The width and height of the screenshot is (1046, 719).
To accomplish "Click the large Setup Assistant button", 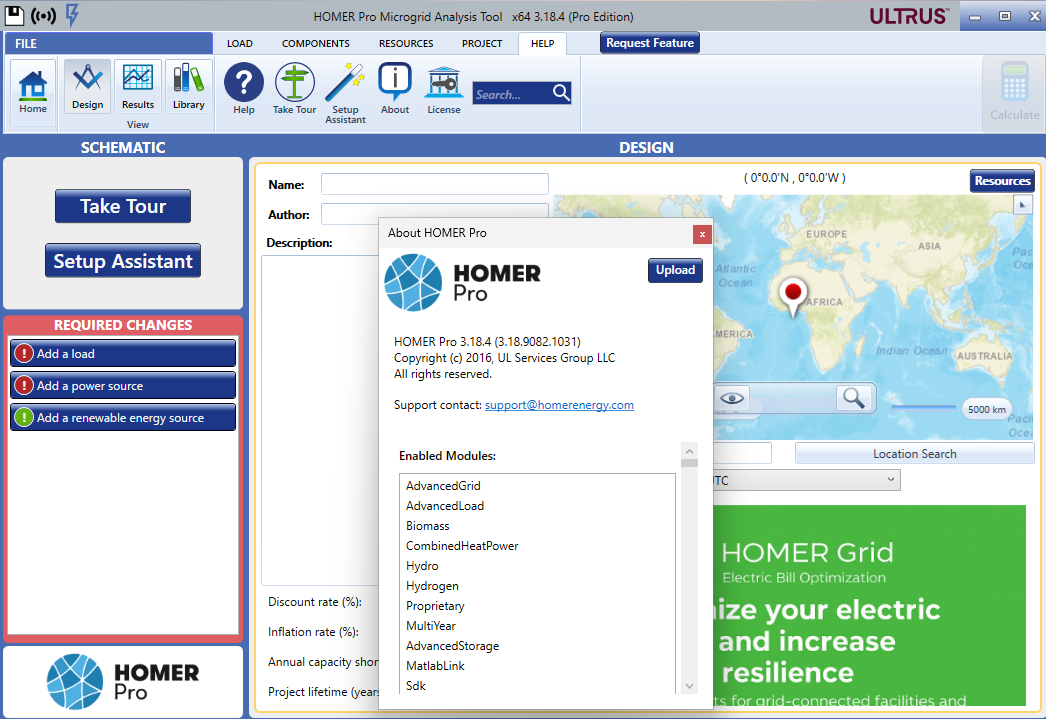I will point(123,261).
